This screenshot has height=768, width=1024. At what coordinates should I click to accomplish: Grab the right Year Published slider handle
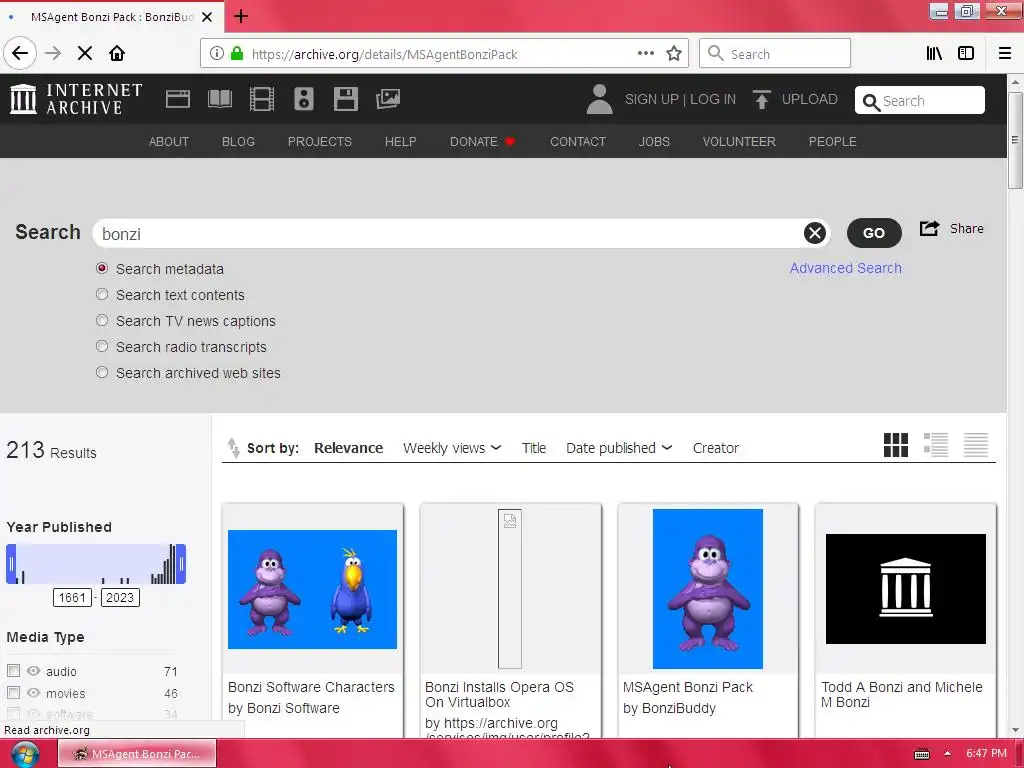(181, 564)
